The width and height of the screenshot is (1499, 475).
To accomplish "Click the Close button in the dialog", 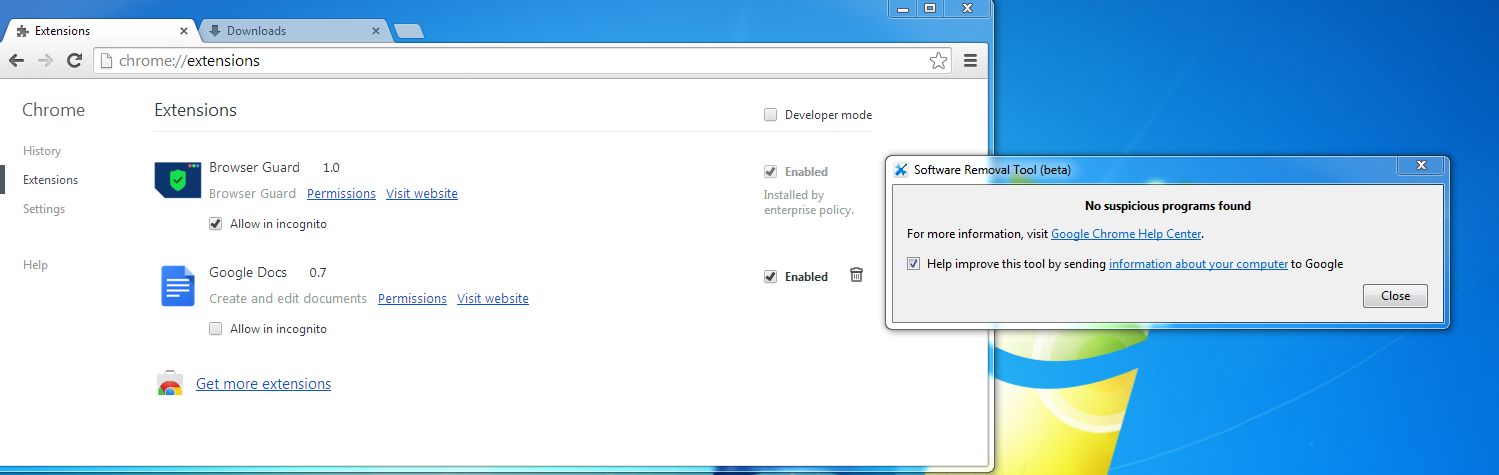I will click(x=1395, y=296).
